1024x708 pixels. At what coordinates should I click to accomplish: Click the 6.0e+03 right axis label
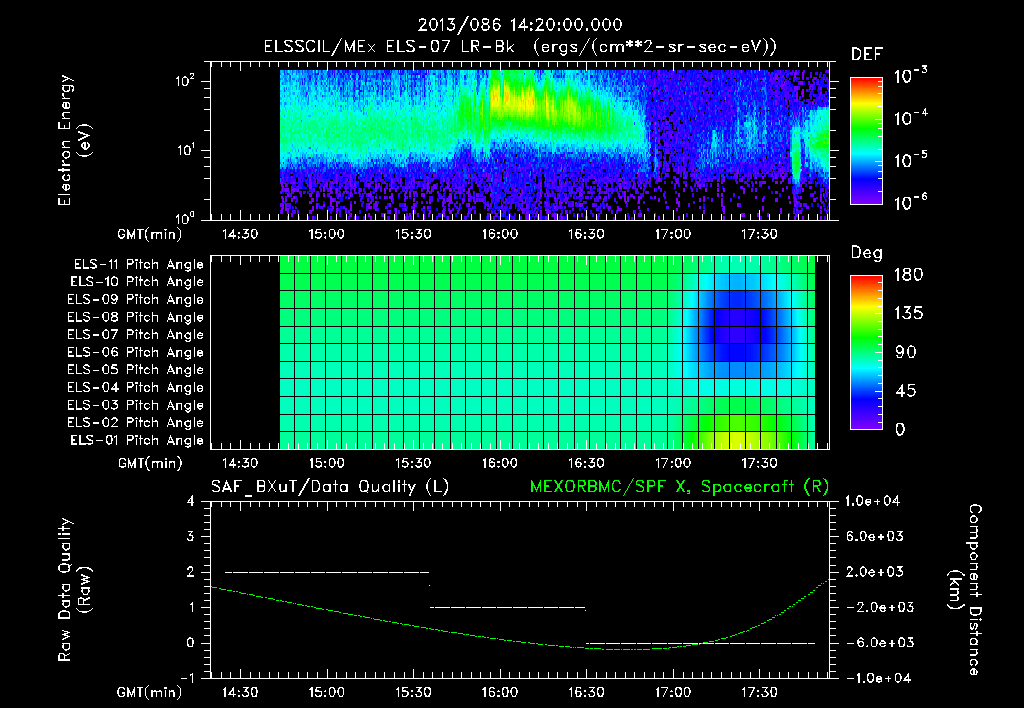875,536
